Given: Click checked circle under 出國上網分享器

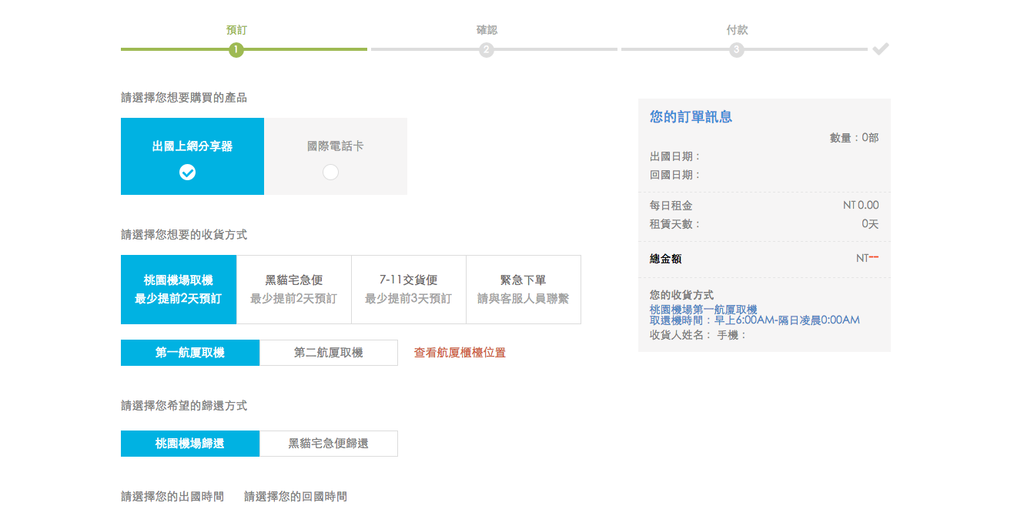Looking at the screenshot, I should tap(187, 172).
